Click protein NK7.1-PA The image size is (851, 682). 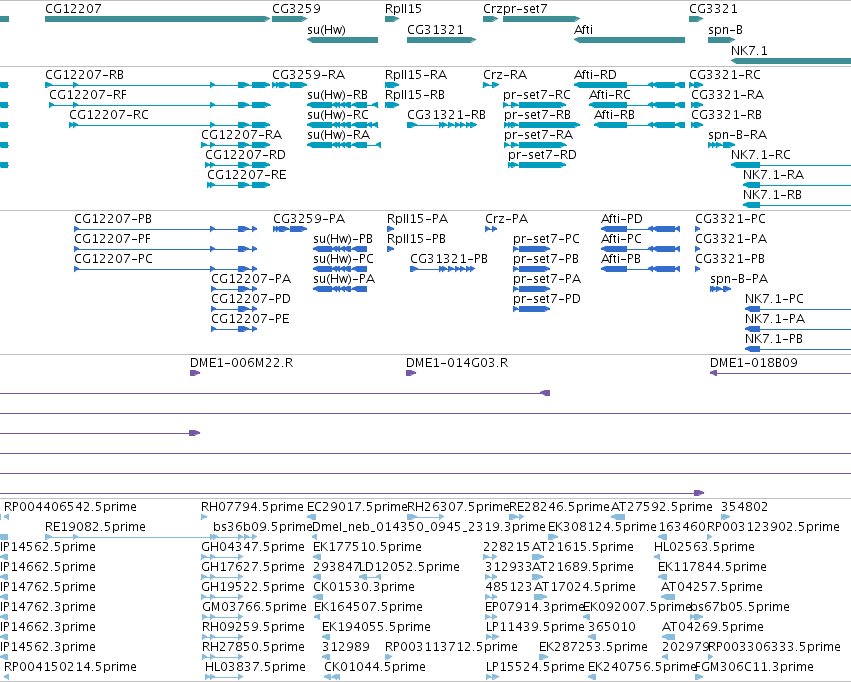774,319
